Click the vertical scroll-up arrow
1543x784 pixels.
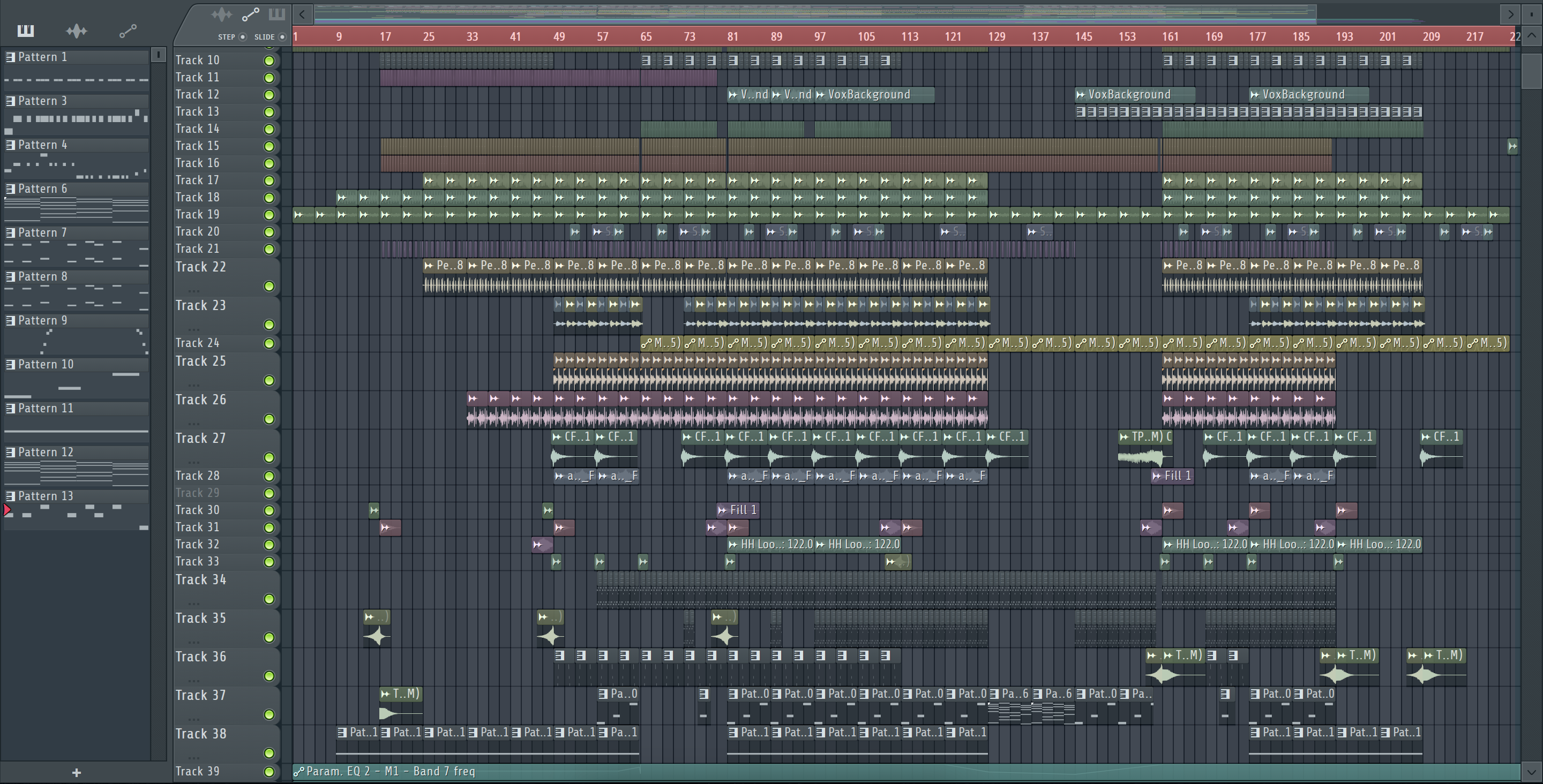1532,35
